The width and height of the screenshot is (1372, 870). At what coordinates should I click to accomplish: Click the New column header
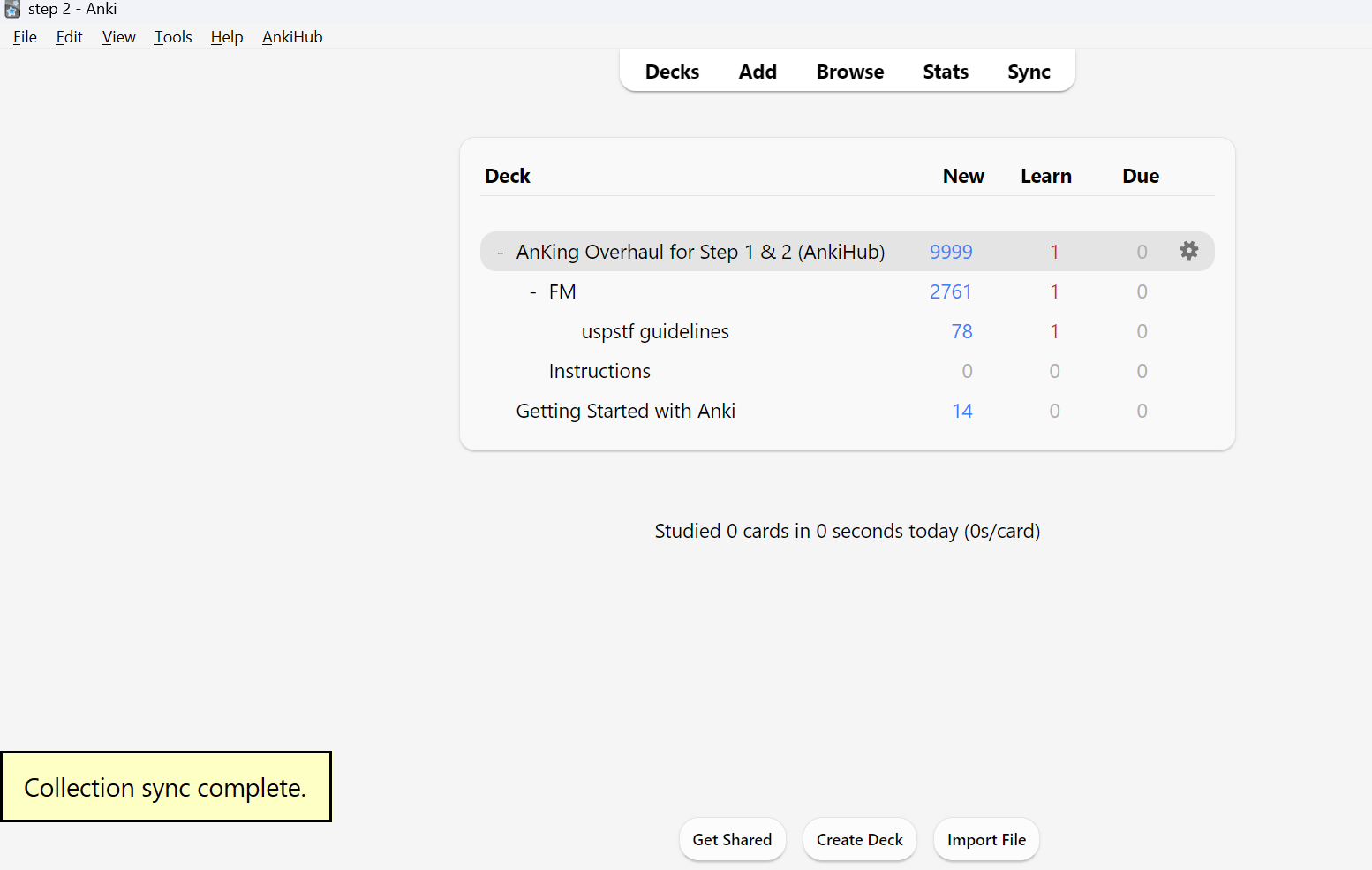coord(963,176)
